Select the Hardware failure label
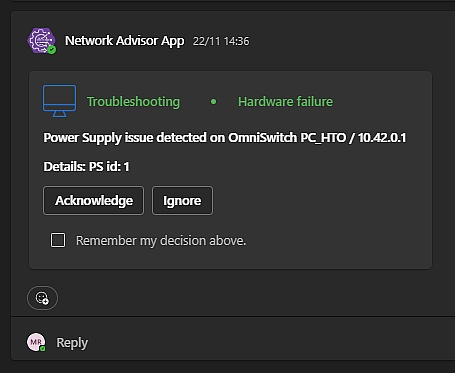Image resolution: width=455 pixels, height=373 pixels. pyautogui.click(x=285, y=101)
